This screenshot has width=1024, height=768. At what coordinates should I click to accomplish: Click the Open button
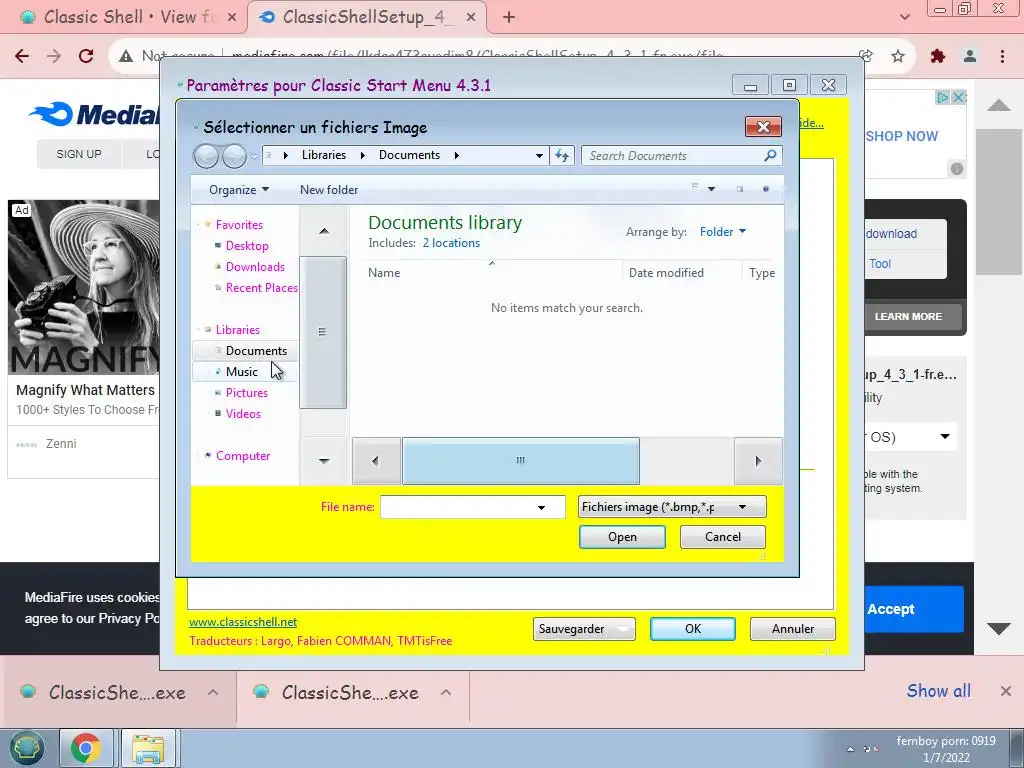(622, 537)
